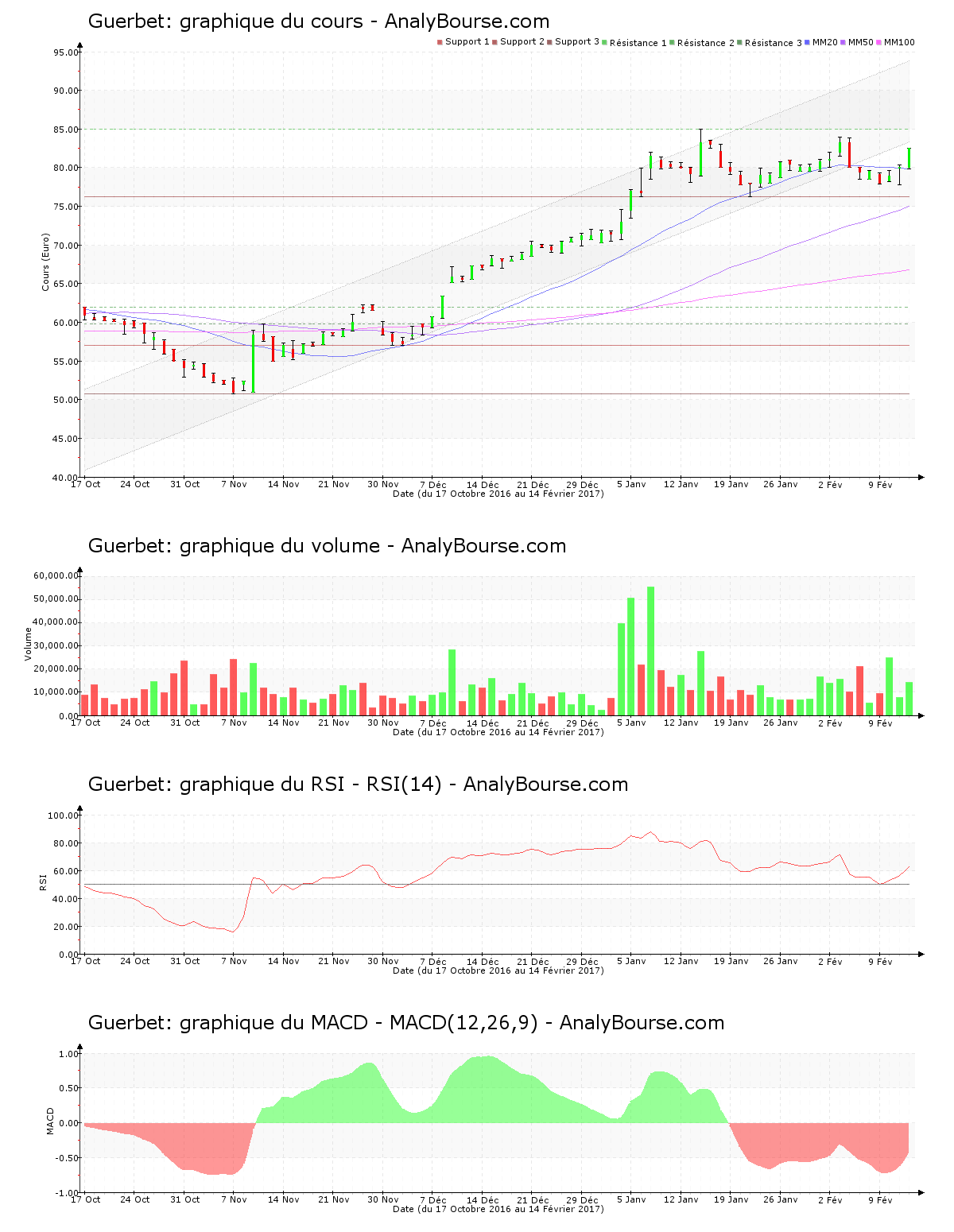Click the title 'Guerbet: graphique du volume'
Screen dimensions: 954x1232
[234, 546]
